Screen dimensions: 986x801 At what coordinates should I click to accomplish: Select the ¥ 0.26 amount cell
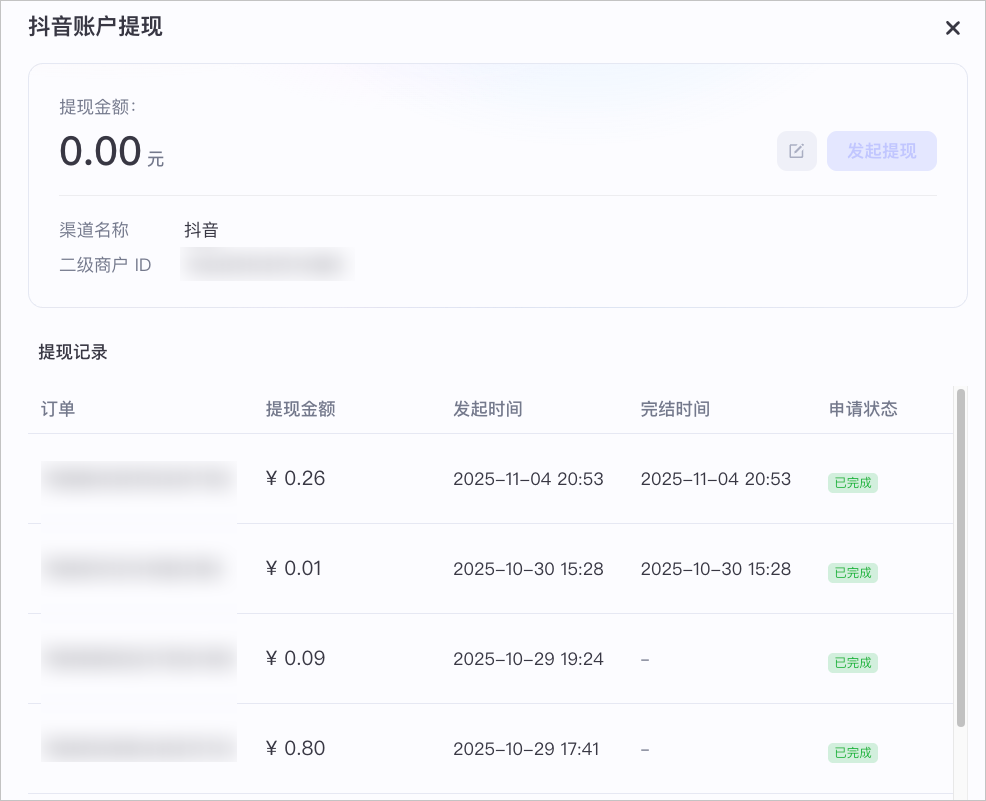click(x=296, y=478)
